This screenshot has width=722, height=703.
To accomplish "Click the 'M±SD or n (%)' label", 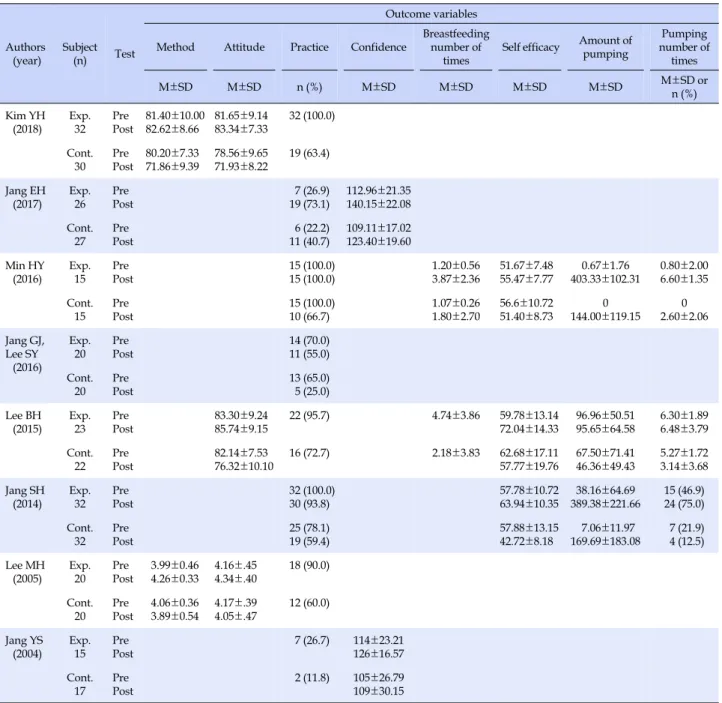I will pyautogui.click(x=684, y=87).
